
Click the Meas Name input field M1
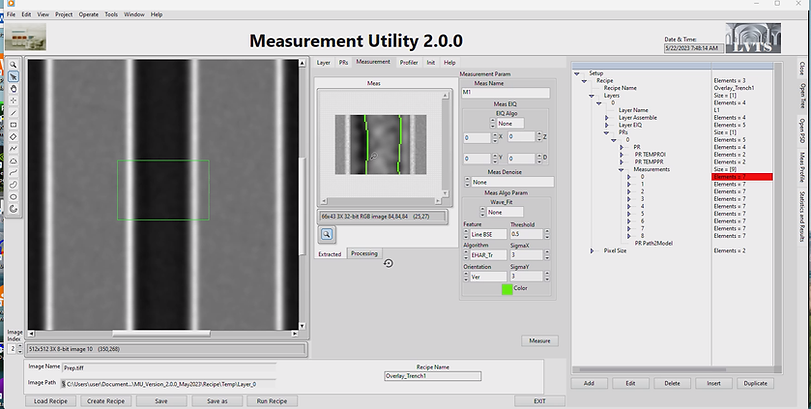[505, 93]
